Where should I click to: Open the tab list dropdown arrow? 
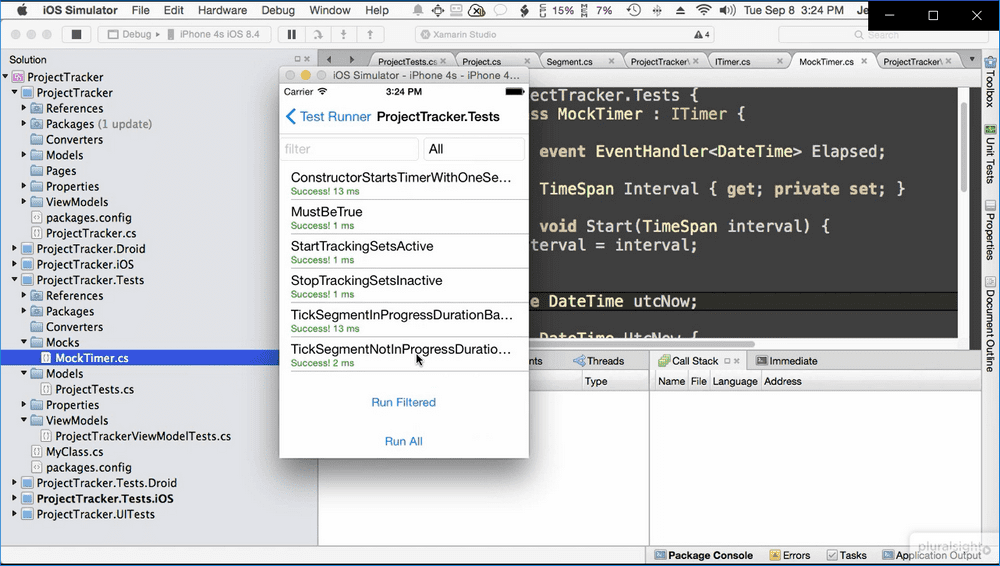(x=972, y=59)
